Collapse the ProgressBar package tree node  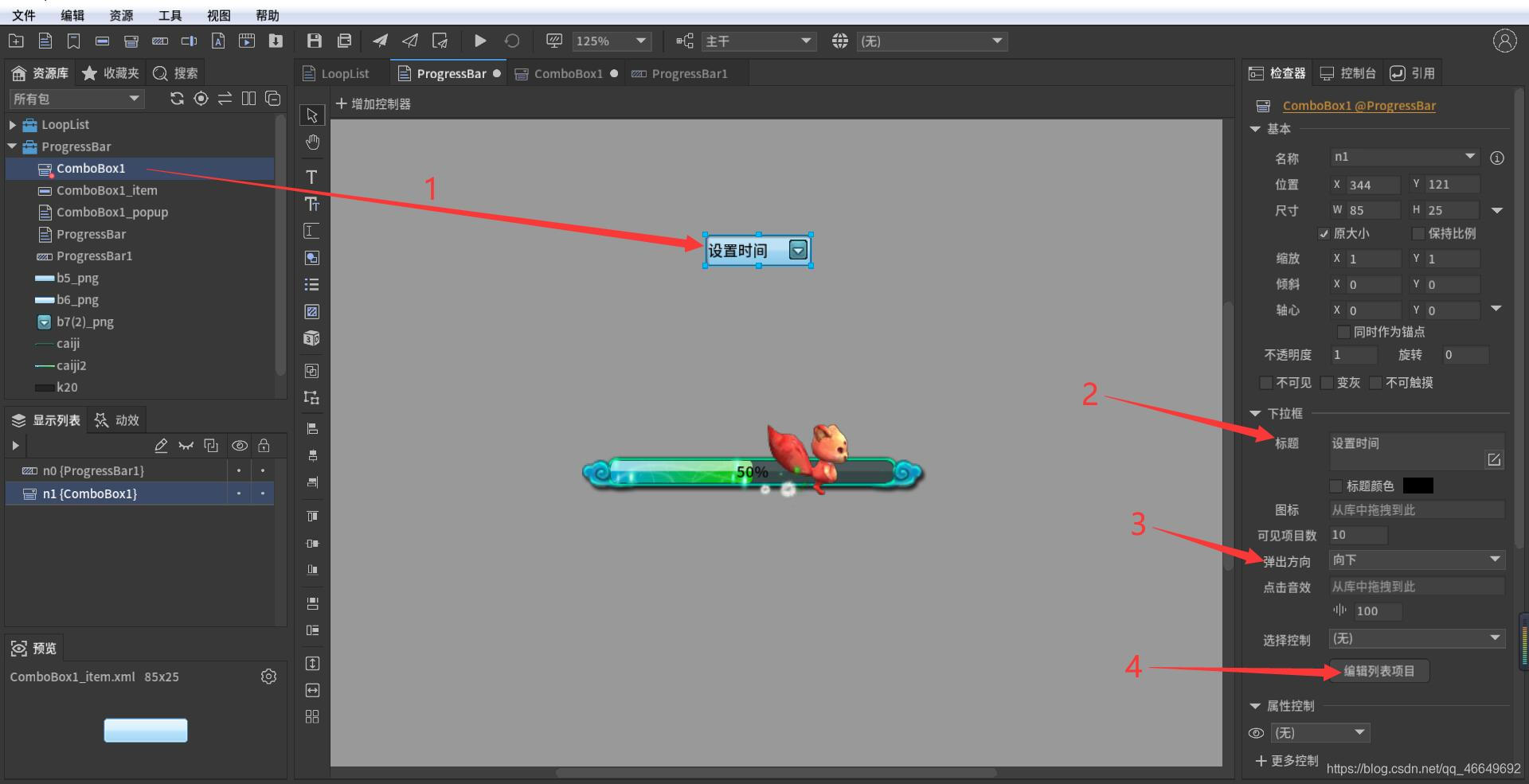[12, 146]
